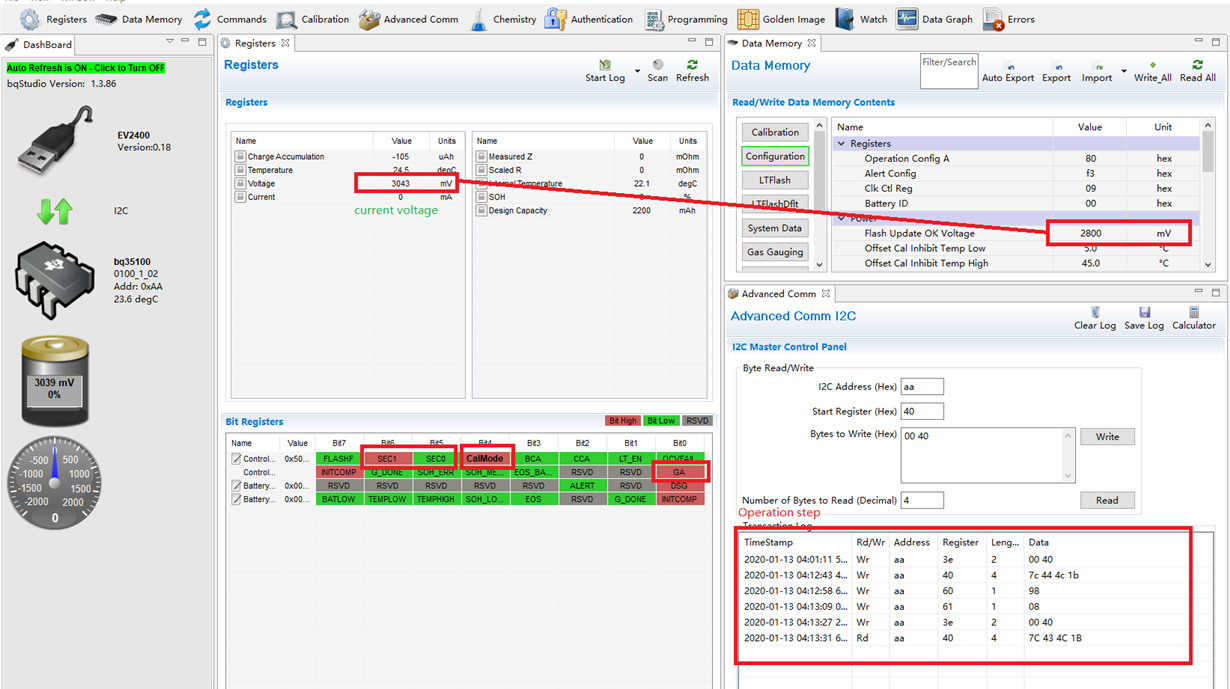Image resolution: width=1230 pixels, height=689 pixels.
Task: Click Write_All in Data Memory
Action: 1152,71
